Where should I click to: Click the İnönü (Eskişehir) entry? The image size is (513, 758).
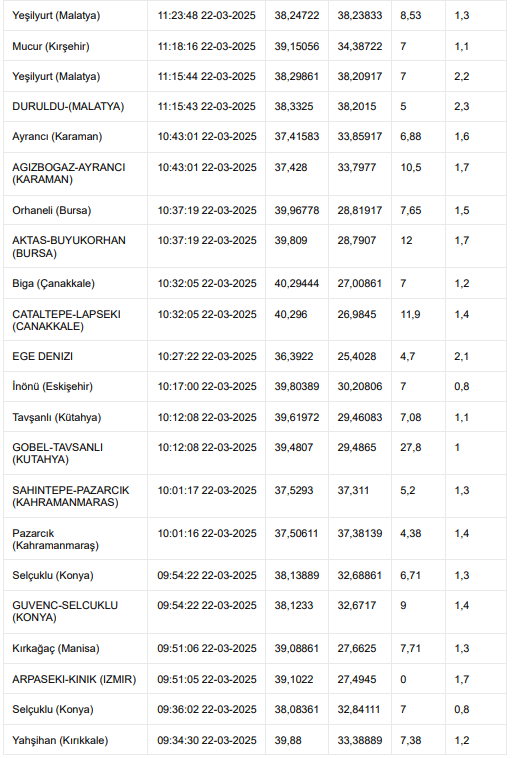[52, 386]
